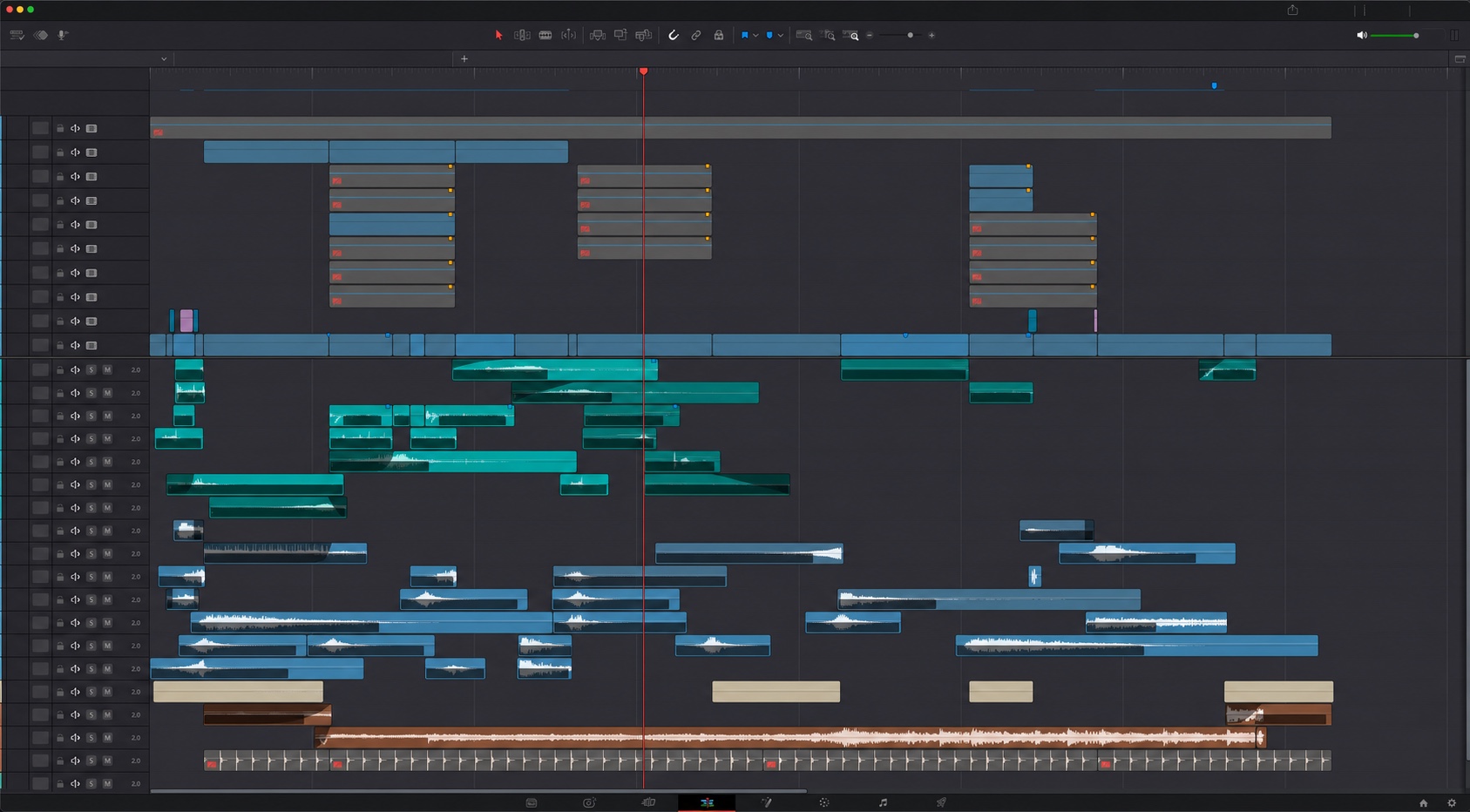1470x812 pixels.
Task: Switch to the Fairlight music note tab
Action: tap(883, 802)
